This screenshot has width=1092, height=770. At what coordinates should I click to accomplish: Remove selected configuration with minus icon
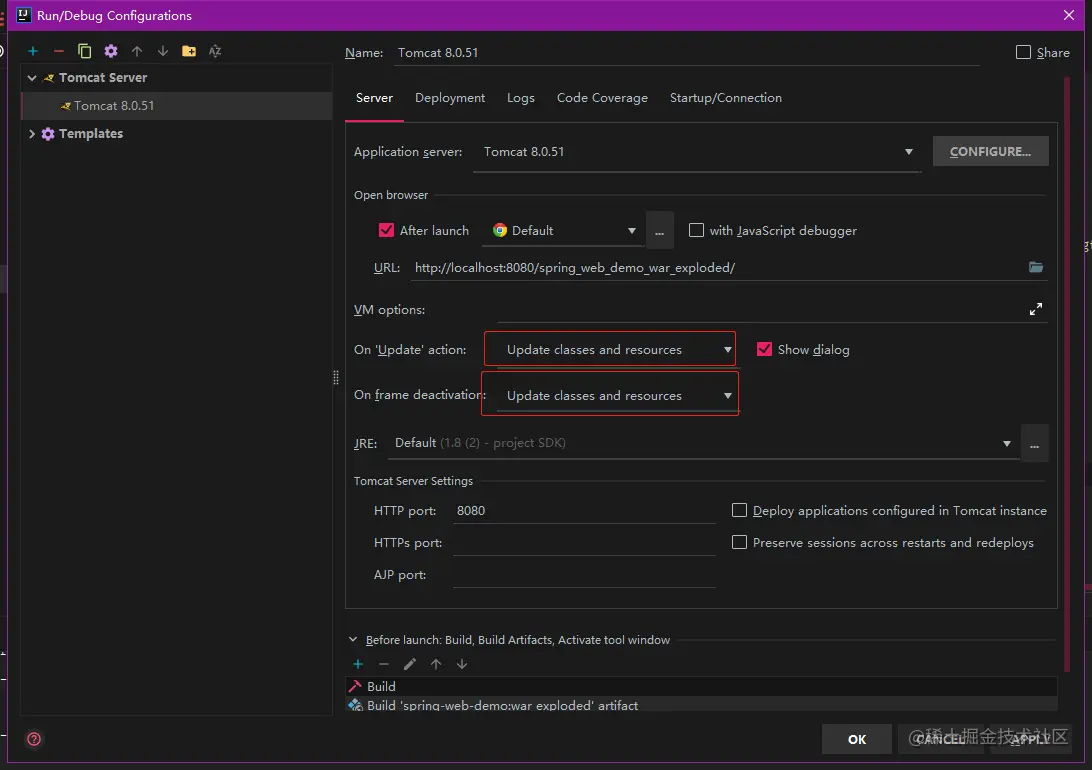point(58,51)
